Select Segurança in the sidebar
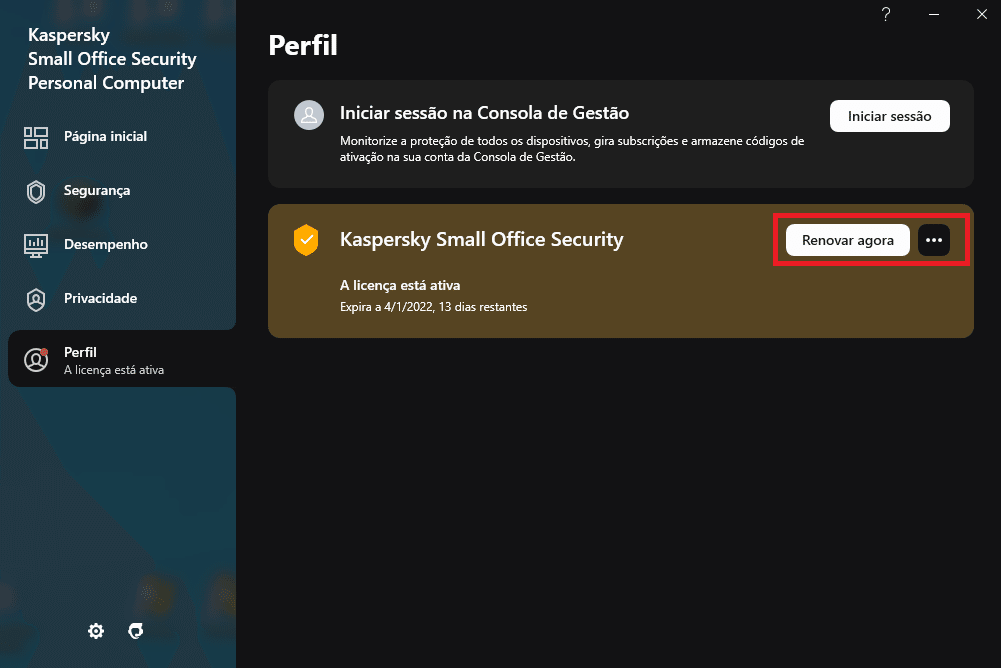Viewport: 1001px width, 668px height. tap(97, 190)
